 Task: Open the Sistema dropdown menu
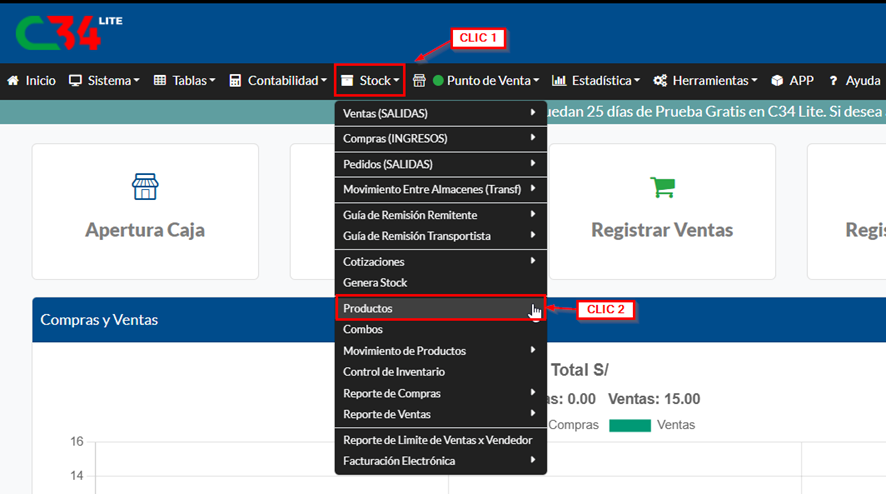104,80
